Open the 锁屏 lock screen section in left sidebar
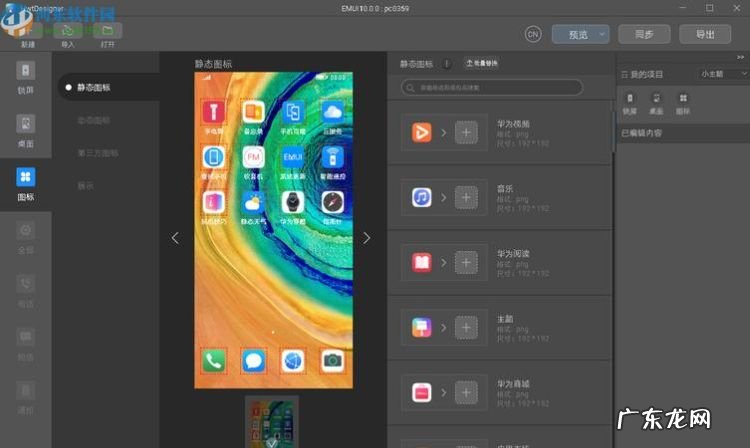This screenshot has width=750, height=448. [25, 77]
